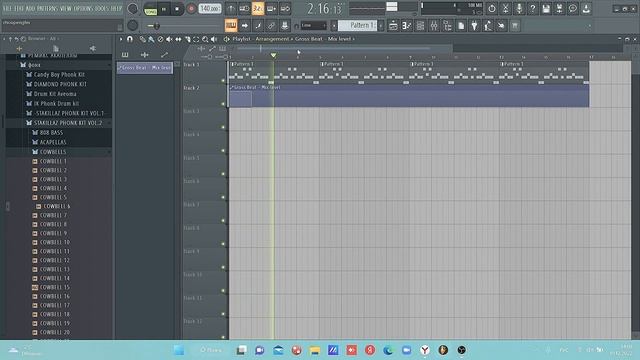Collapse the COWBELLS folder in the browser
The width and height of the screenshot is (640, 360).
tap(52, 152)
